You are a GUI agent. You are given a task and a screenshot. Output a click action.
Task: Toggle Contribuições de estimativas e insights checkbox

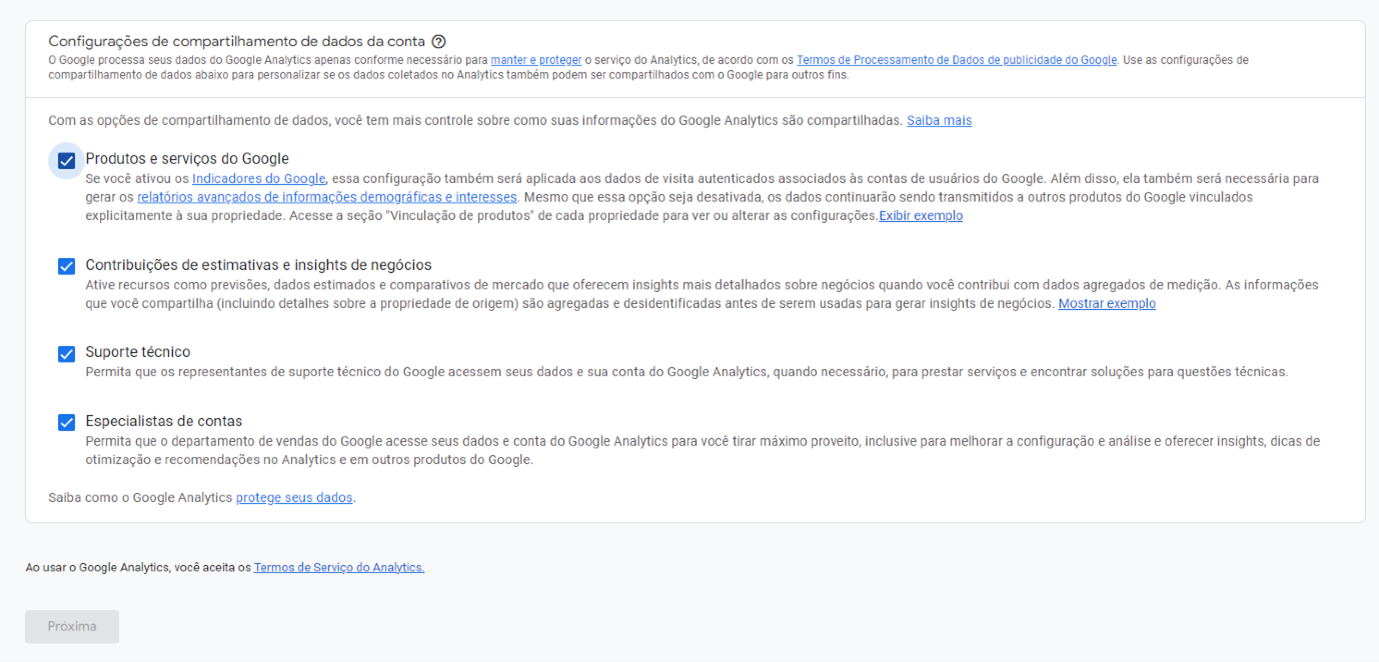(x=66, y=266)
